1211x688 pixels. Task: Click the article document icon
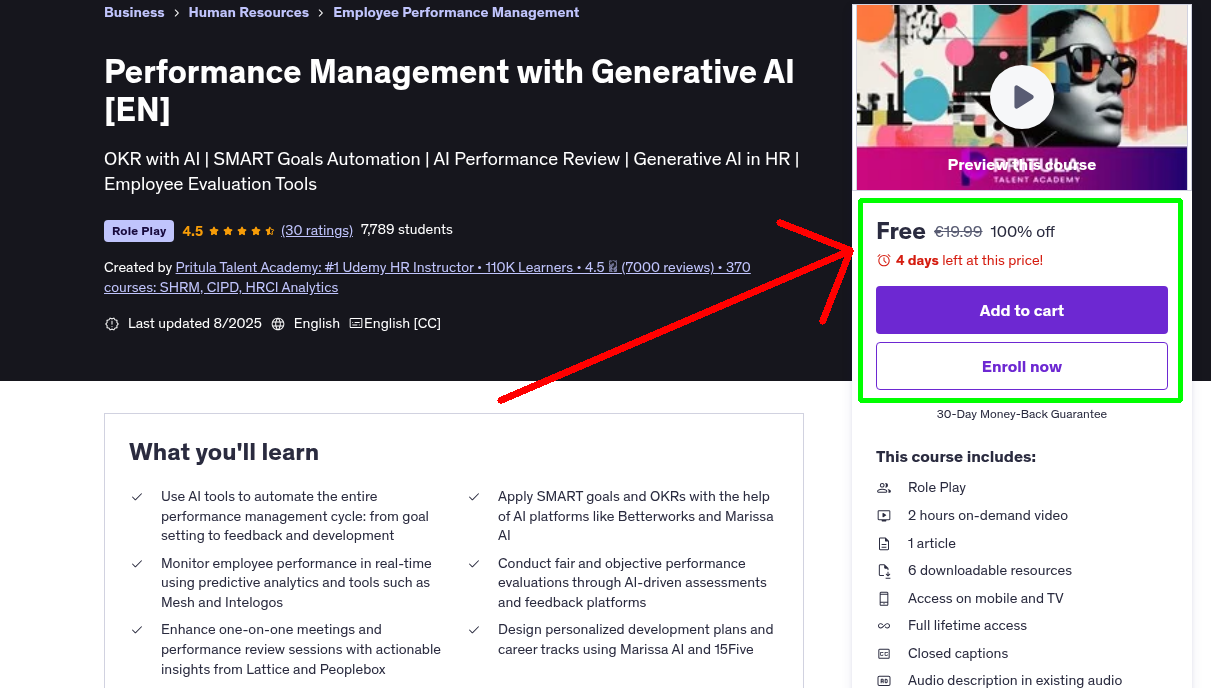pos(884,544)
